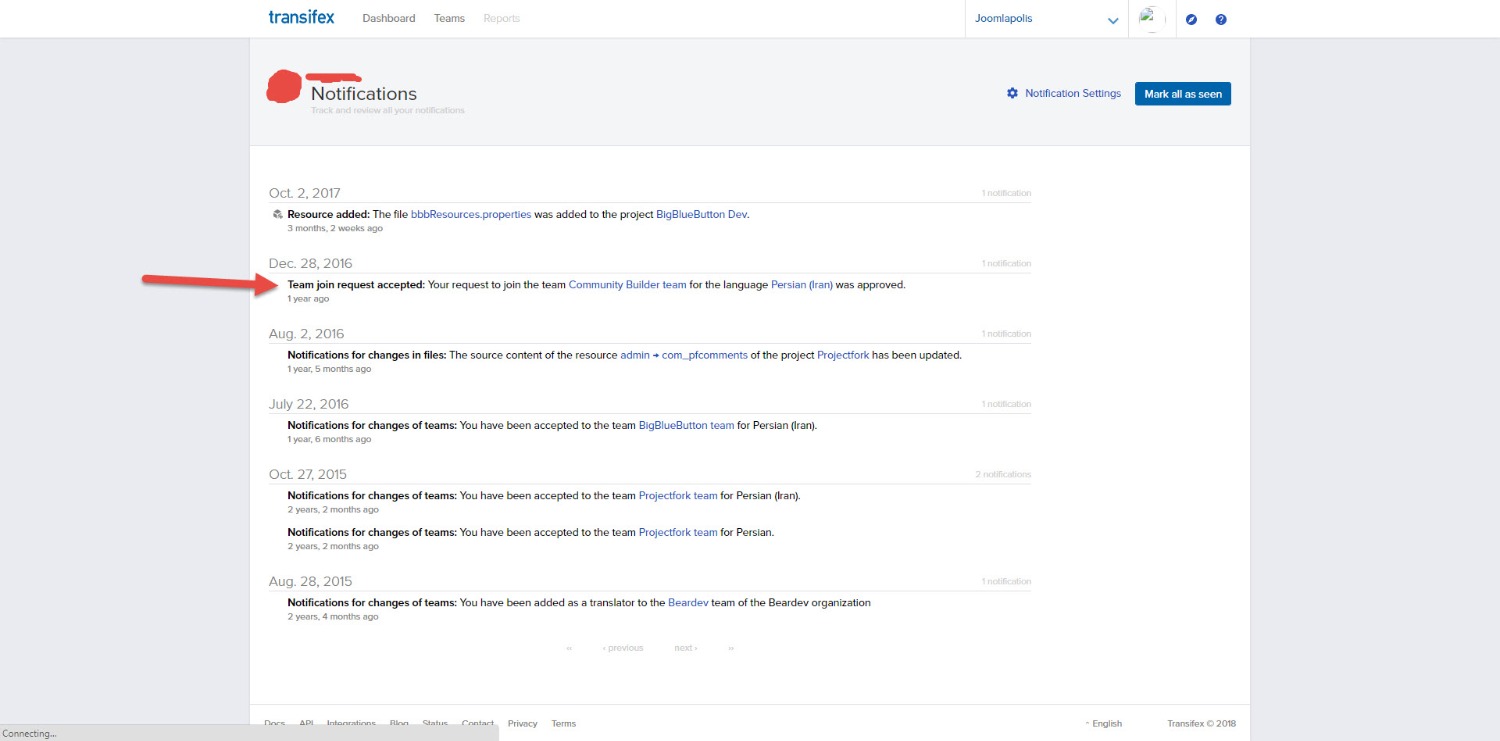Screen dimensions: 1500x741
Task: Go to the next notifications page
Action: [x=686, y=648]
